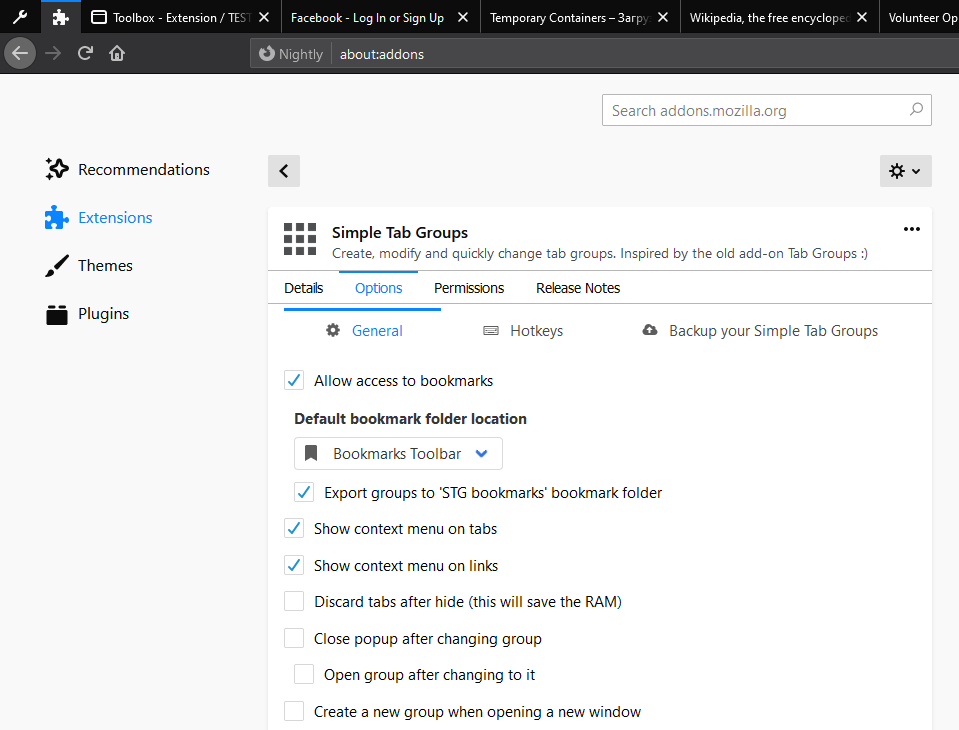Uncheck Allow access to bookmarks
This screenshot has height=730, width=959.
click(294, 380)
